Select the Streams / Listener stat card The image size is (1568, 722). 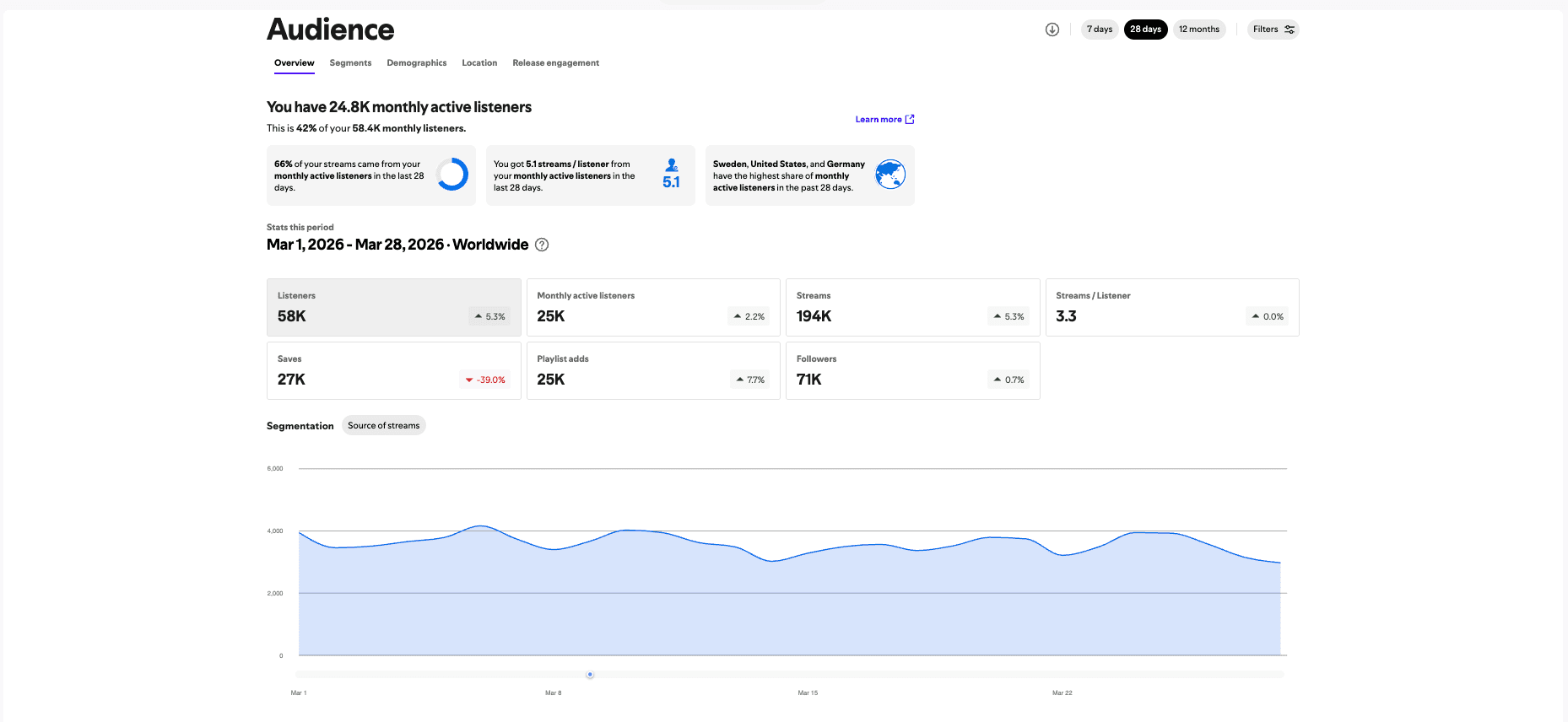coord(1172,308)
